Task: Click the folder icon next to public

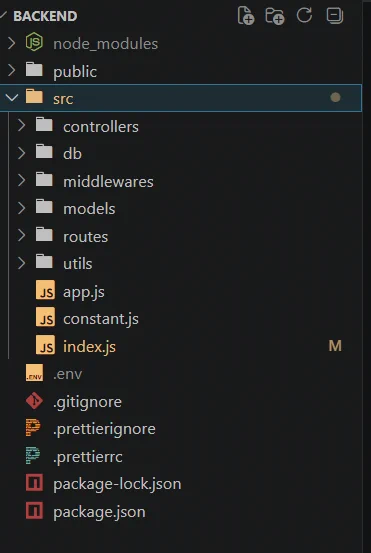Action: tap(34, 69)
